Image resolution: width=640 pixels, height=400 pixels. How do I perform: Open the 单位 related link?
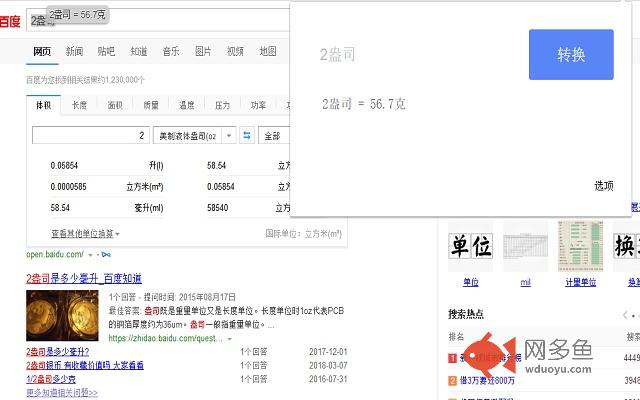[x=470, y=282]
